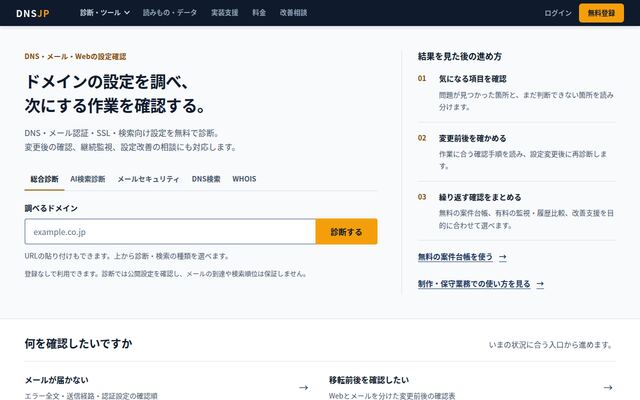Click the いまの状況に合う入口から進めます text
Image resolution: width=640 pixels, height=400 pixels.
[551, 345]
